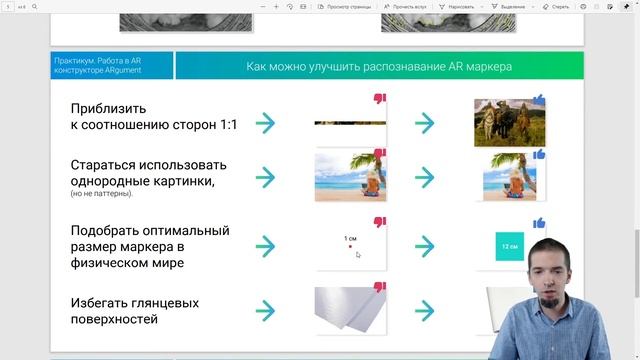Screen dimensions: 640x360
Task: Start Прочесть вслух read aloud
Action: click(405, 7)
